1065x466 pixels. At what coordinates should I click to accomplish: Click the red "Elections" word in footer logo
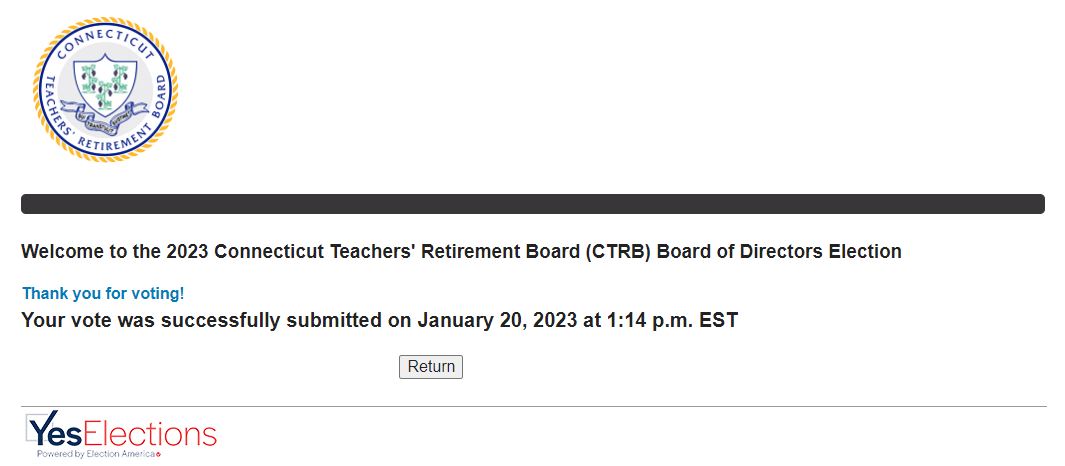point(151,434)
